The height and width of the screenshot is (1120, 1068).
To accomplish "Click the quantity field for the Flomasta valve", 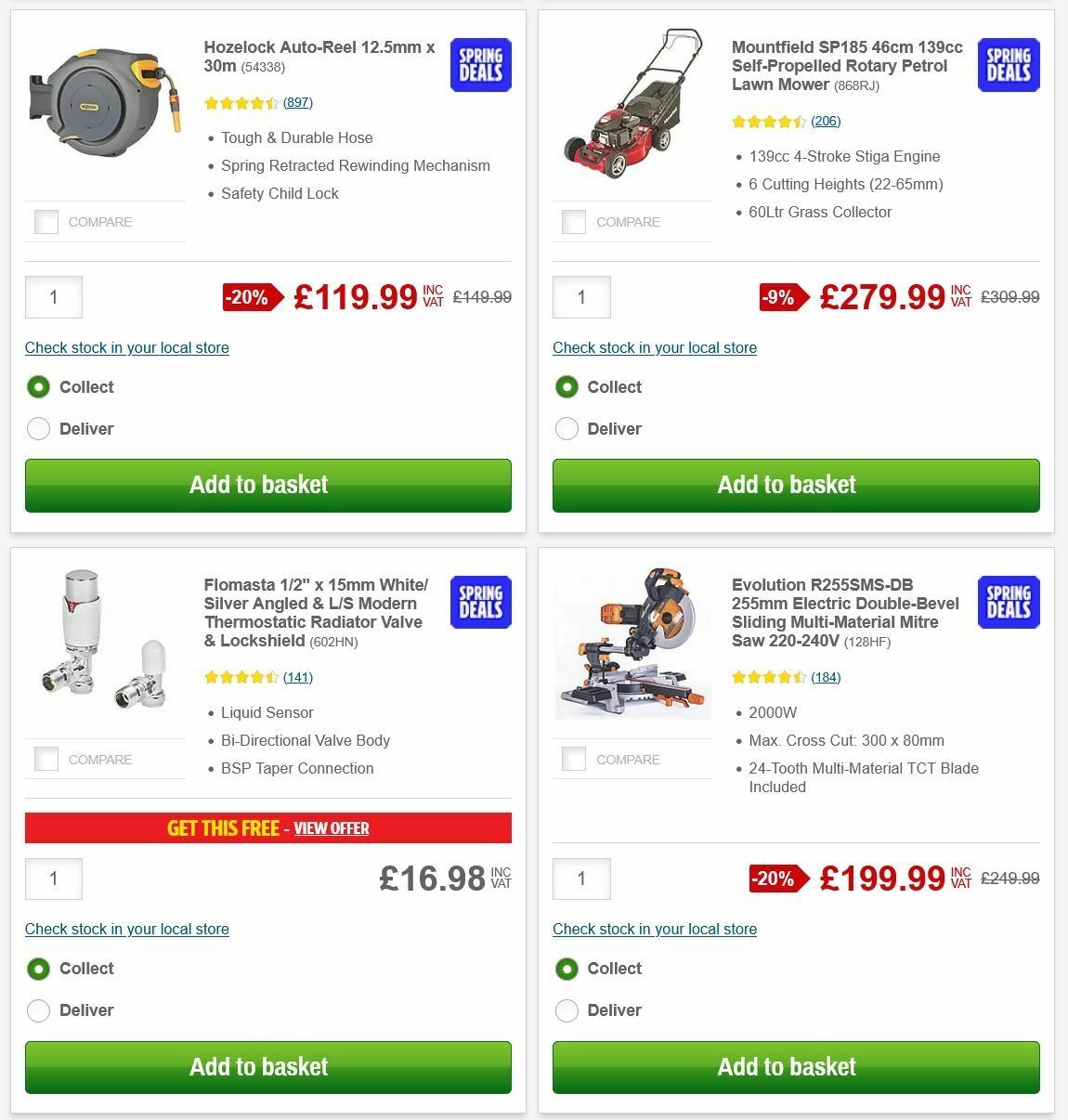I will pos(53,878).
